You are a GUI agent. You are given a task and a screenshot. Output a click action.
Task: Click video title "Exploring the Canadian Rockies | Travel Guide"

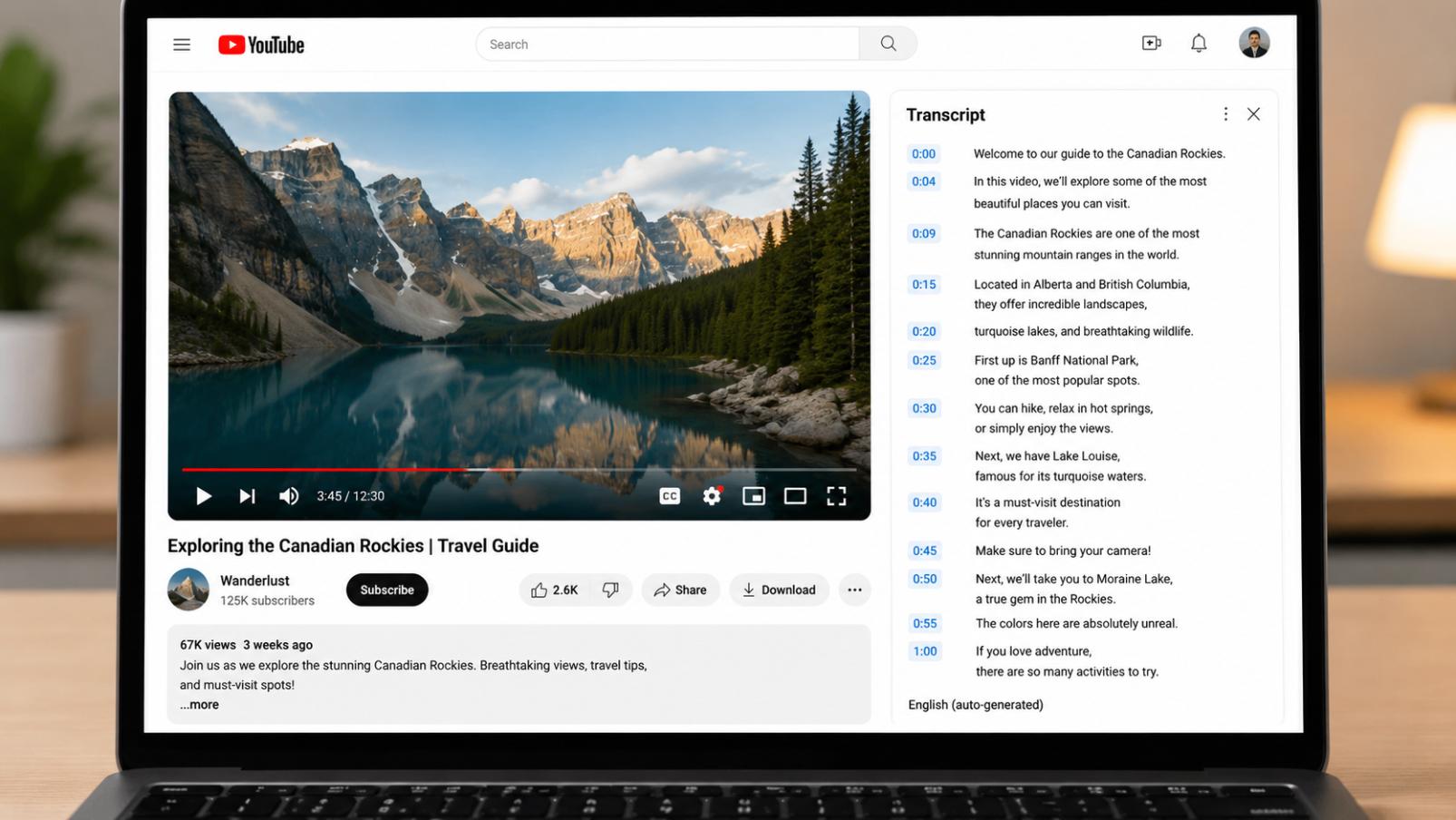point(353,546)
